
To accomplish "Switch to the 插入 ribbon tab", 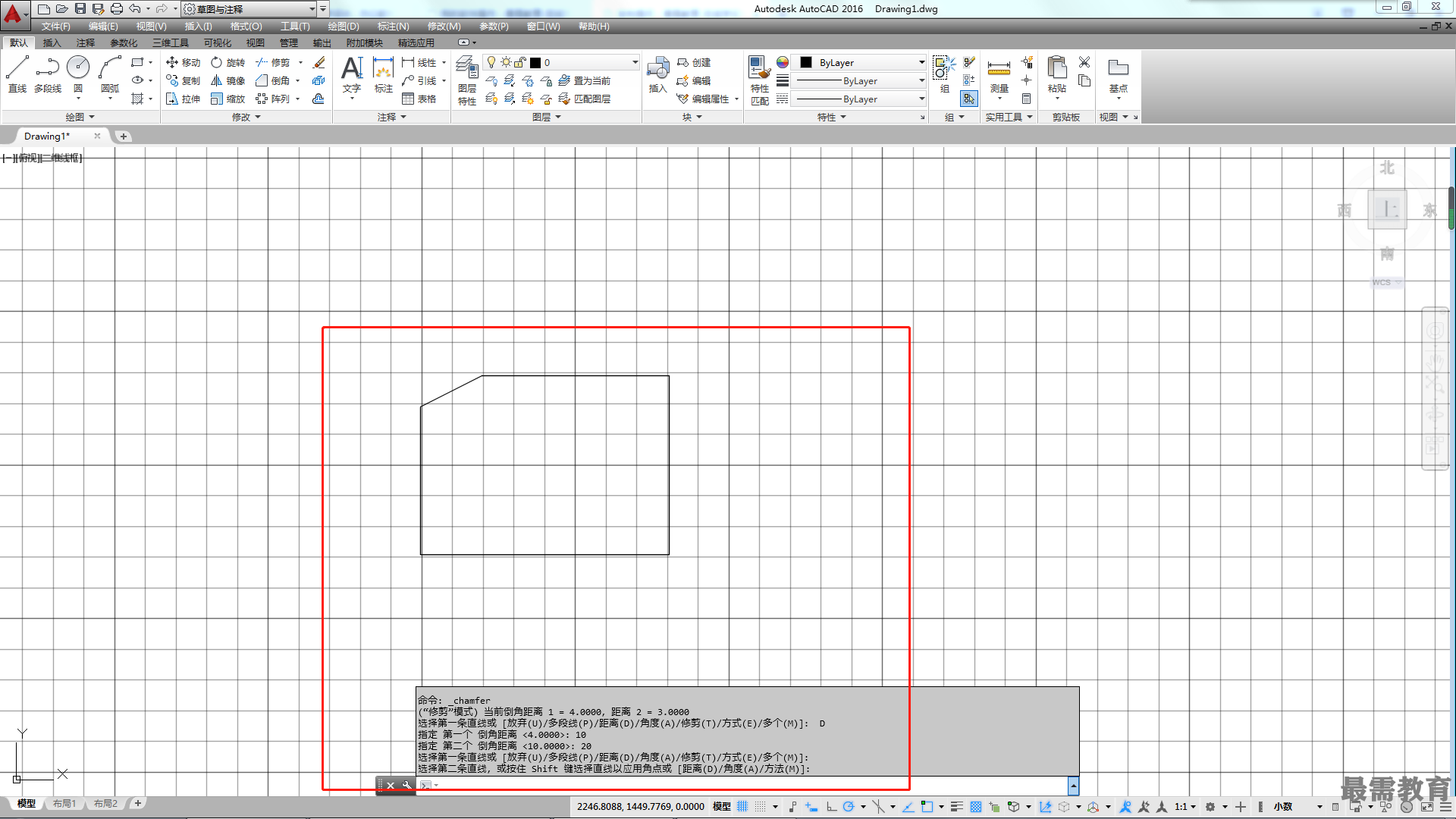I will coord(52,42).
